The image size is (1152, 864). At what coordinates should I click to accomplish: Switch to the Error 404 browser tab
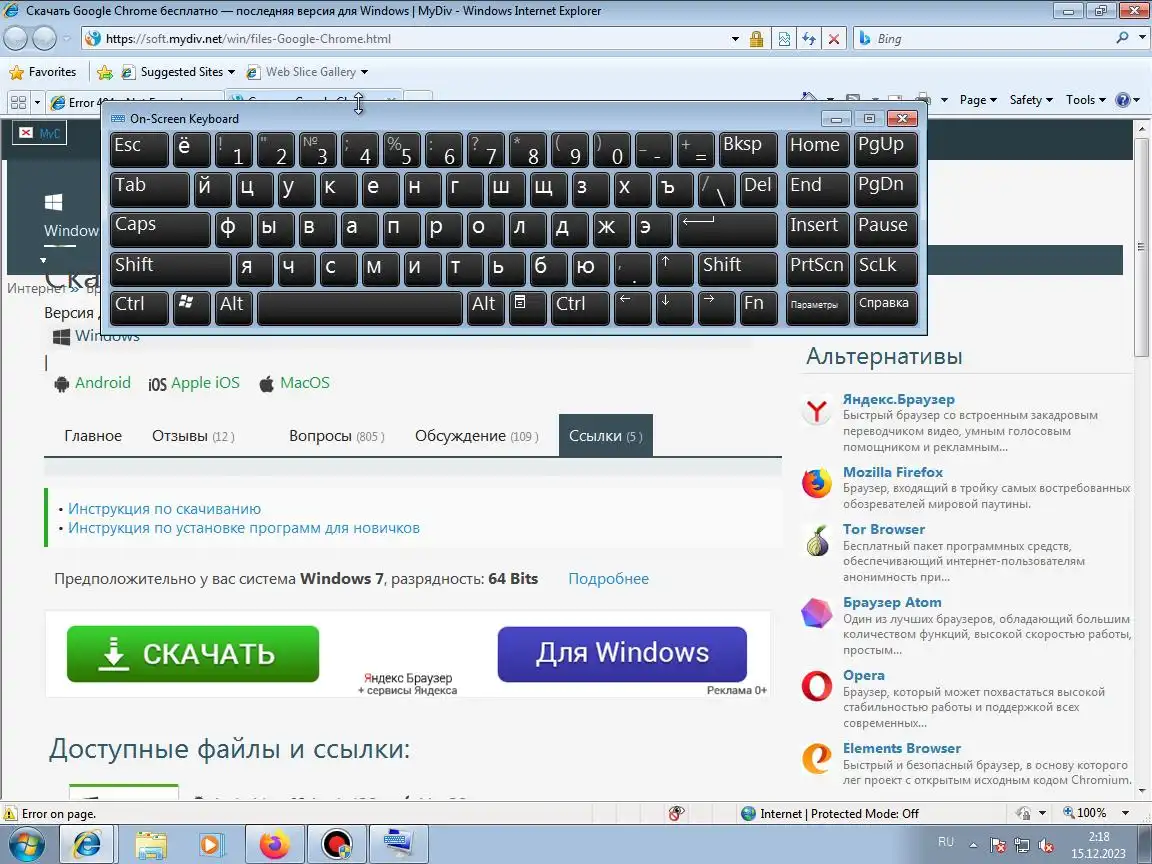[x=134, y=103]
